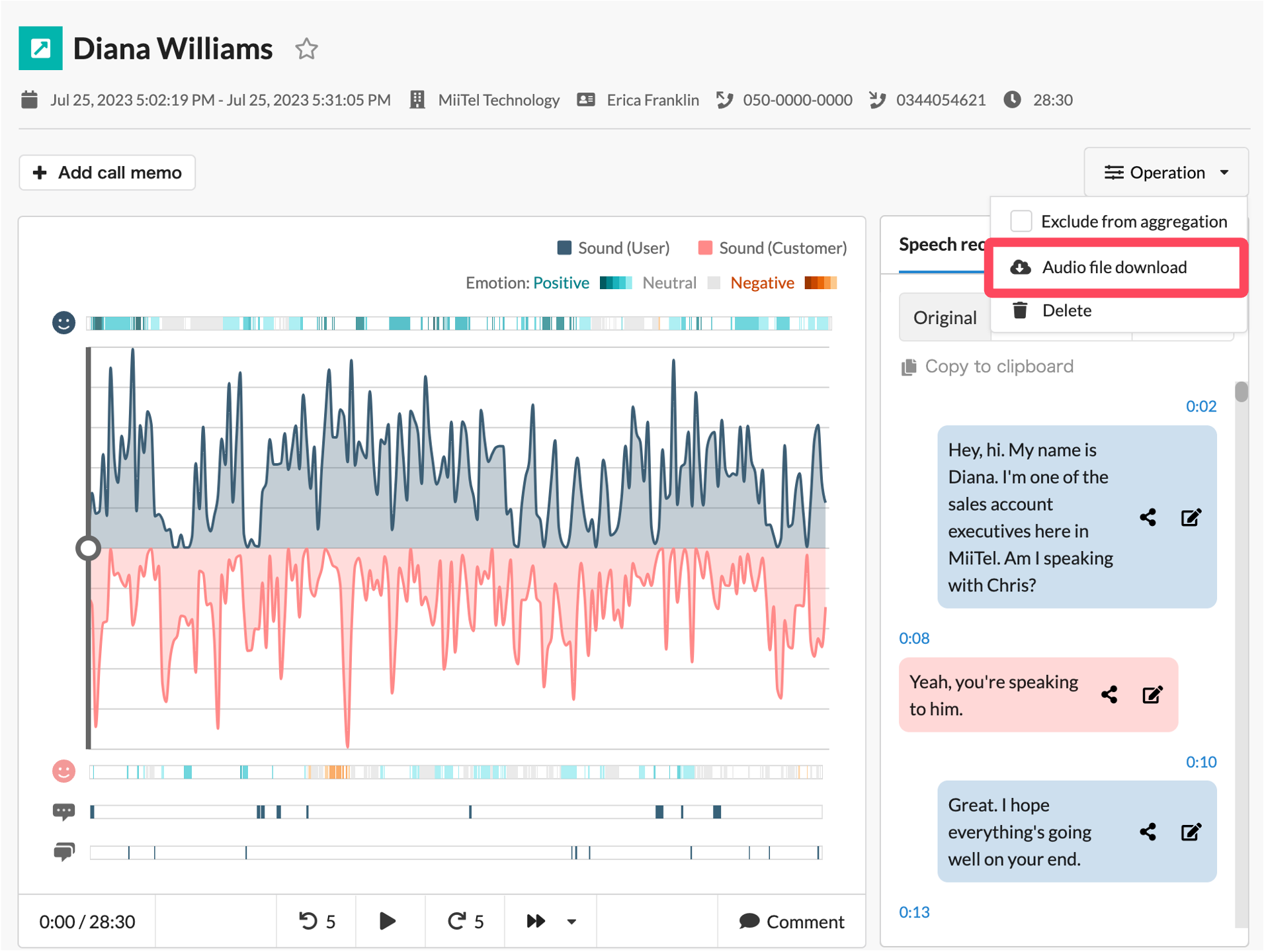
Task: Copy transcript to clipboard
Action: [x=988, y=367]
